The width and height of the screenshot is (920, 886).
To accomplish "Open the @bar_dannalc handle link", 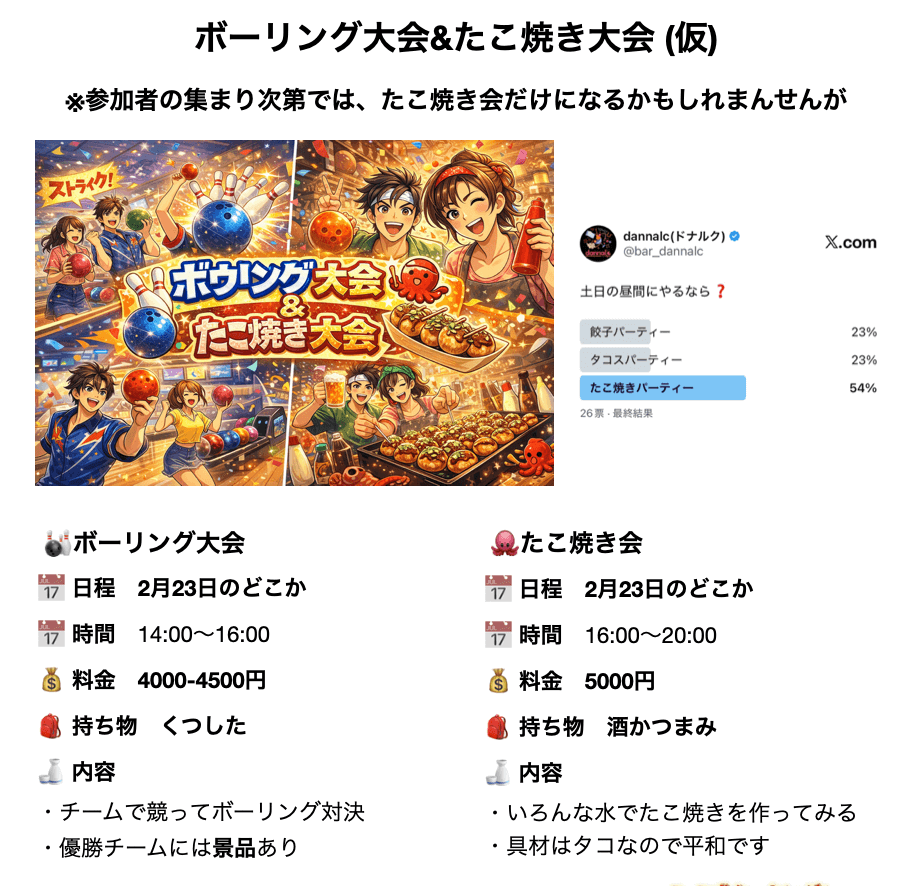I will coord(663,251).
